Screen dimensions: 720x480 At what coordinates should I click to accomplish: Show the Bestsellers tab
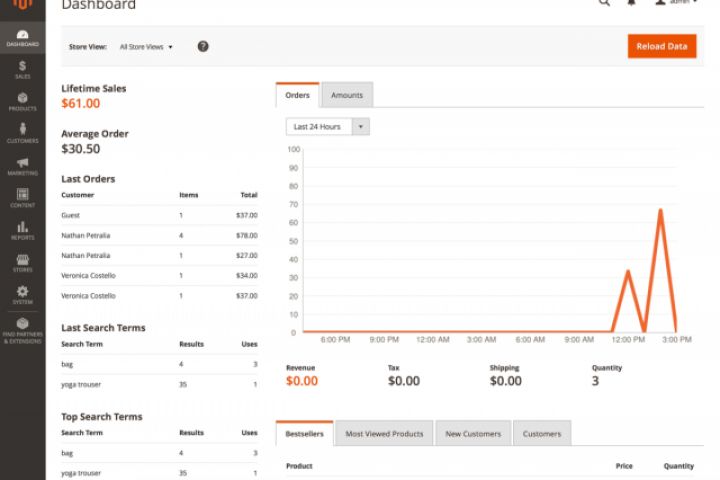303,433
